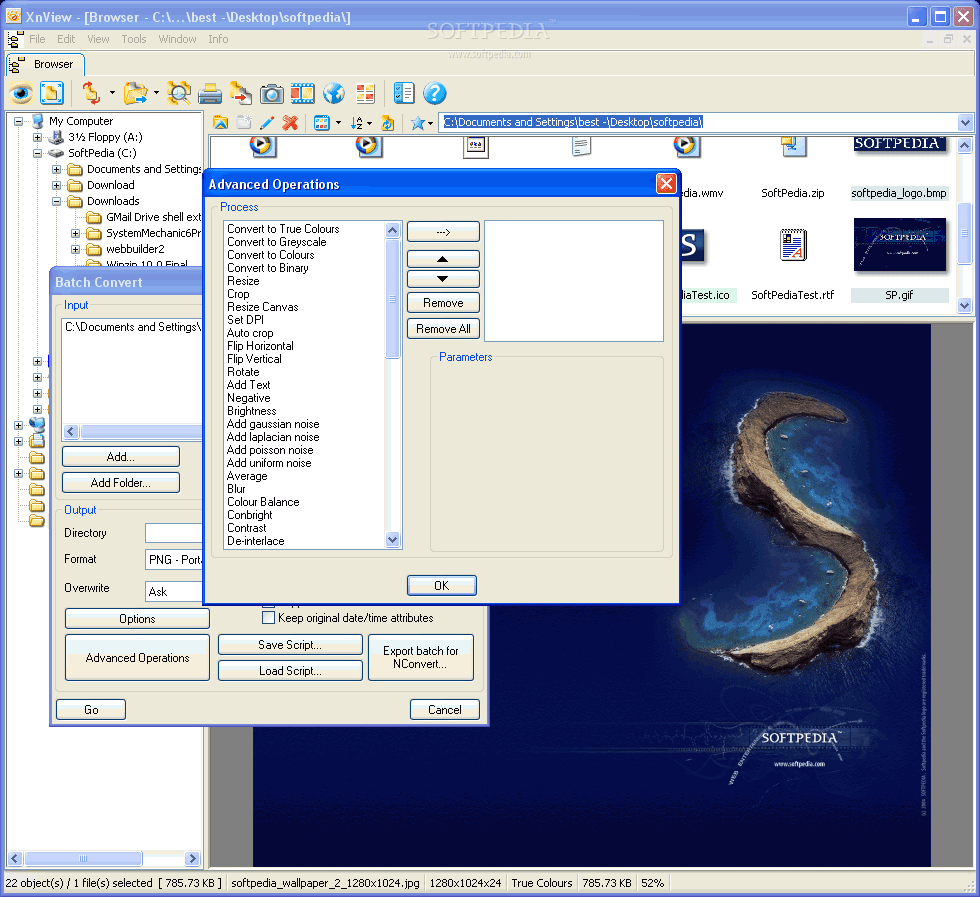The height and width of the screenshot is (897, 980).
Task: Click Go button in Batch Convert
Action: pyautogui.click(x=91, y=709)
